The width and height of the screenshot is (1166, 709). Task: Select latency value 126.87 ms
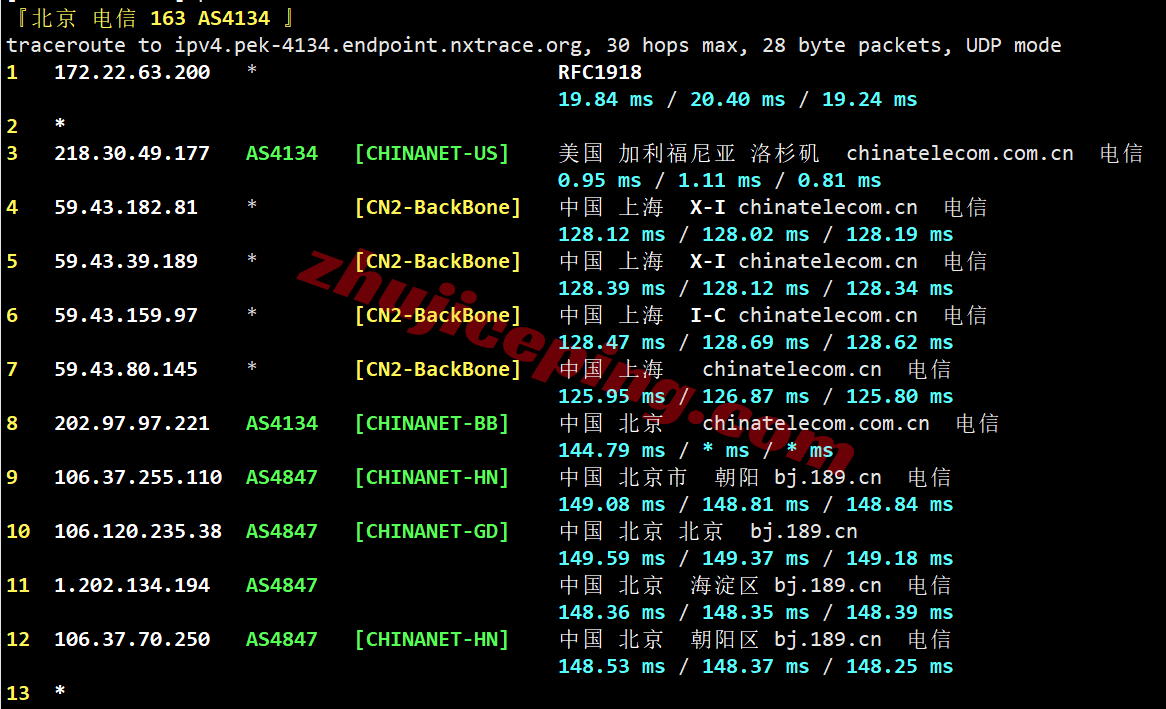point(756,397)
